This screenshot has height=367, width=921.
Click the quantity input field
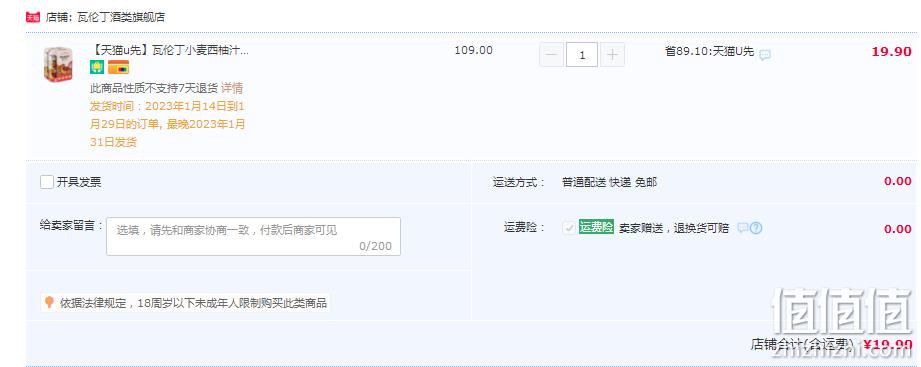pyautogui.click(x=582, y=55)
